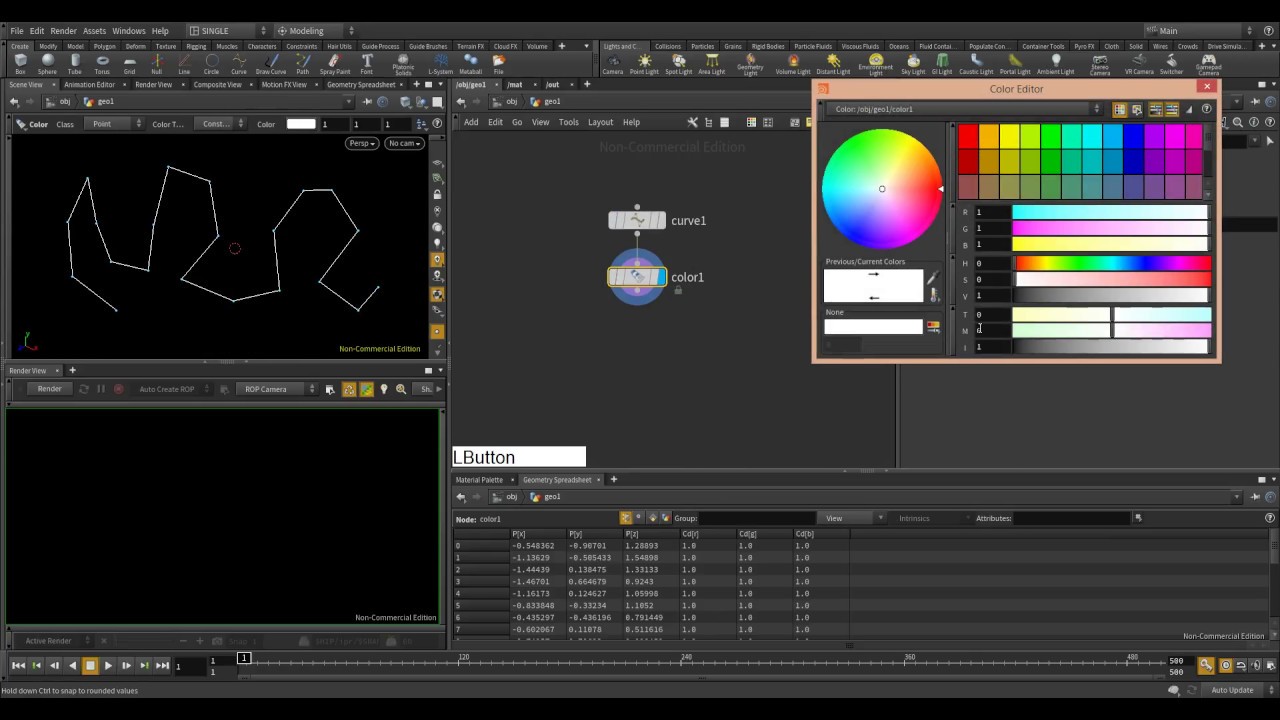Add a Sky Light
Viewport: 1280px width, 720px height.
pyautogui.click(x=913, y=64)
